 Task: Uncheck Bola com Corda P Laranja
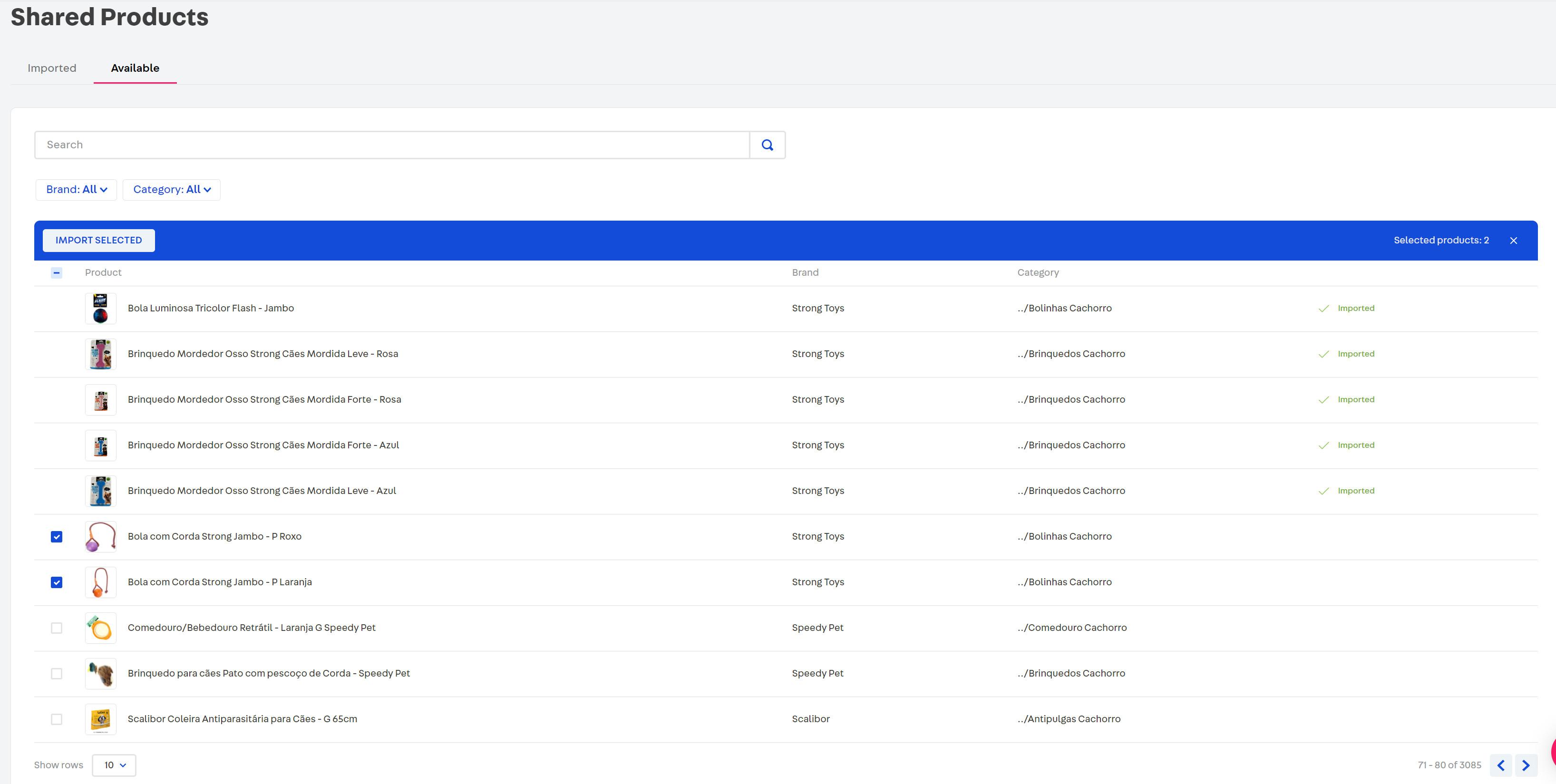tap(57, 582)
